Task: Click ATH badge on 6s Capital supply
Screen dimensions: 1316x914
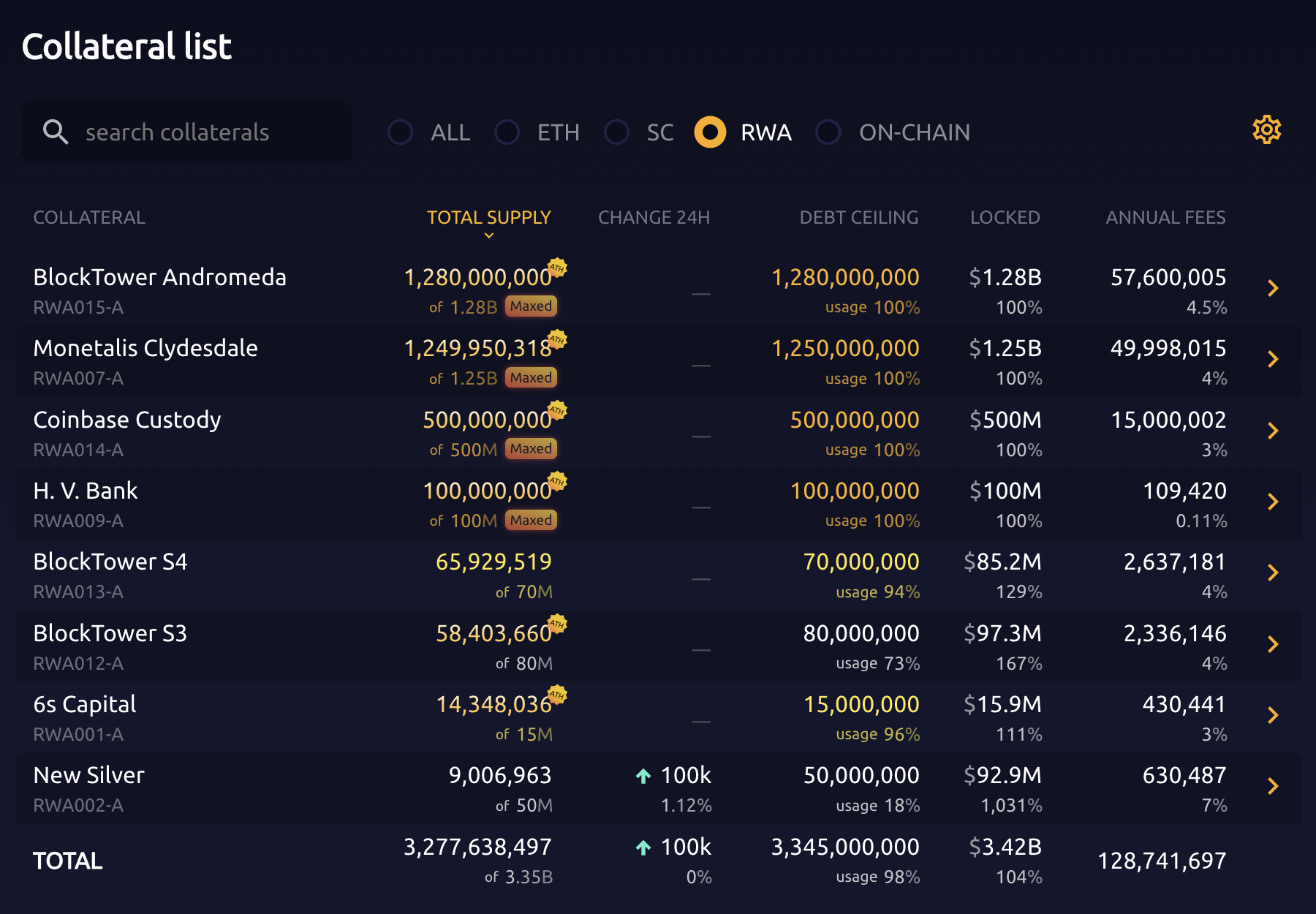Action: pos(558,695)
